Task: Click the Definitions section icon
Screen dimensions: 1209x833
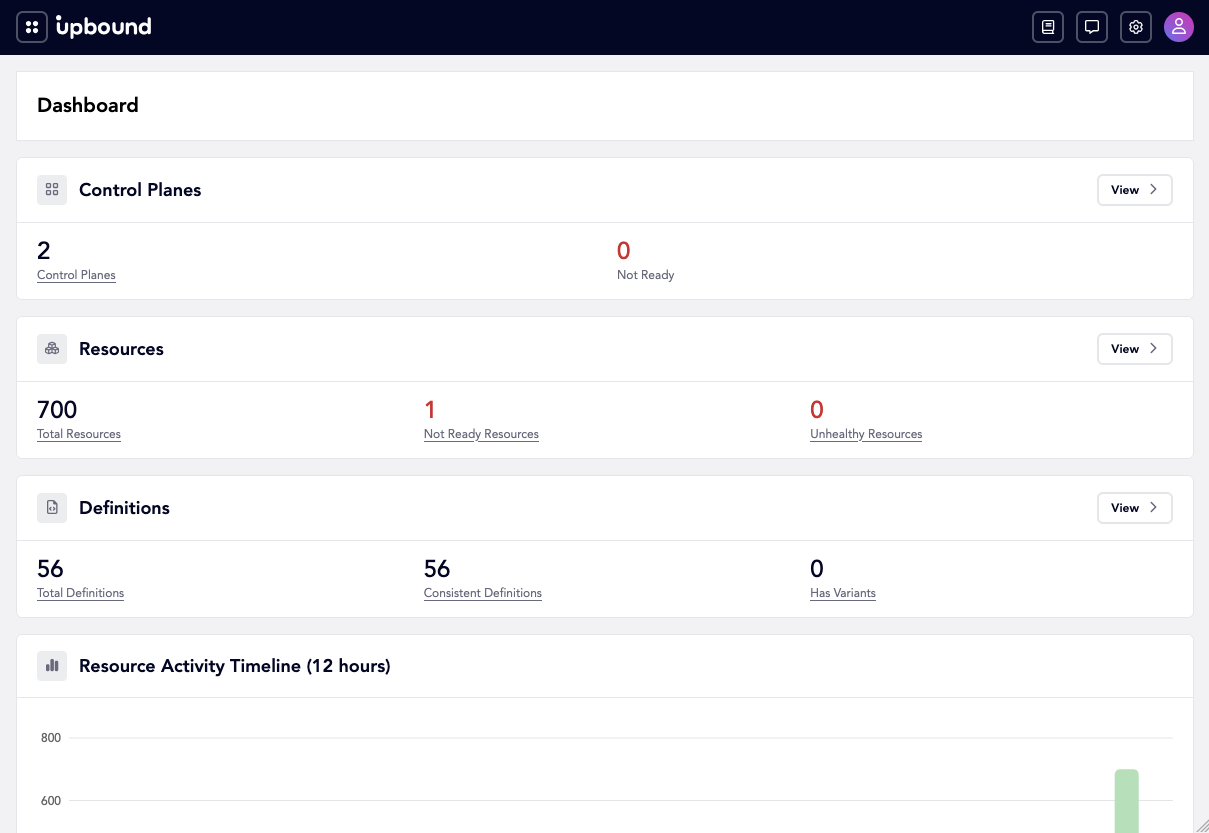Action: 52,508
